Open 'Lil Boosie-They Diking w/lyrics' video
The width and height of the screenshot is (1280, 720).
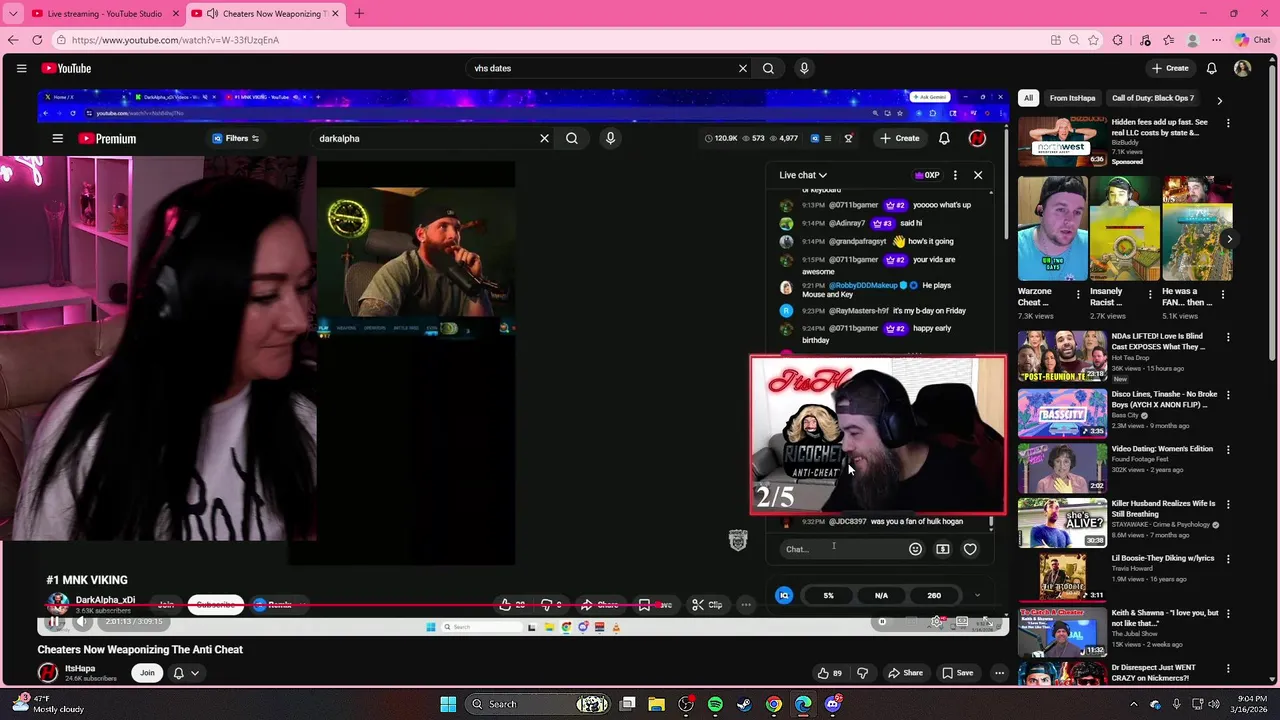[x=1163, y=558]
